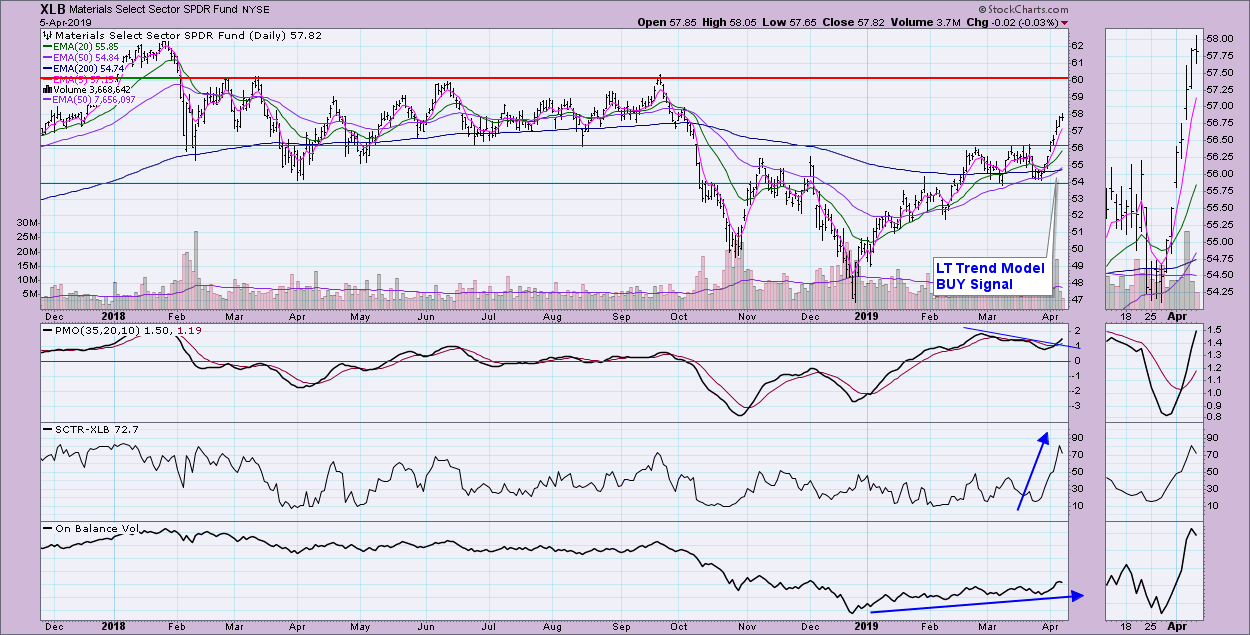Image resolution: width=1250 pixels, height=635 pixels.
Task: Click the -3 label on PMO axis
Action: [1076, 405]
